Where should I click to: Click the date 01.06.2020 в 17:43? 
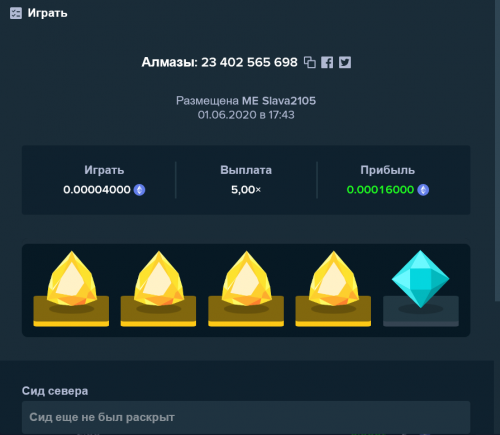tap(246, 115)
